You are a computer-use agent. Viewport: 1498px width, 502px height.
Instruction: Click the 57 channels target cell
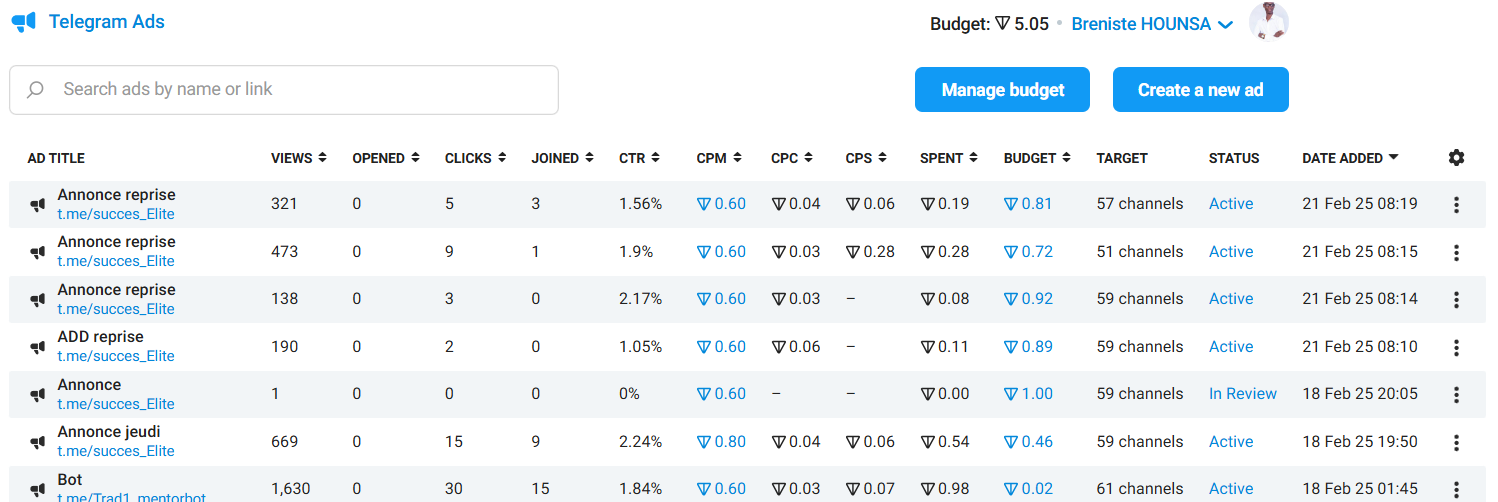coord(1140,204)
